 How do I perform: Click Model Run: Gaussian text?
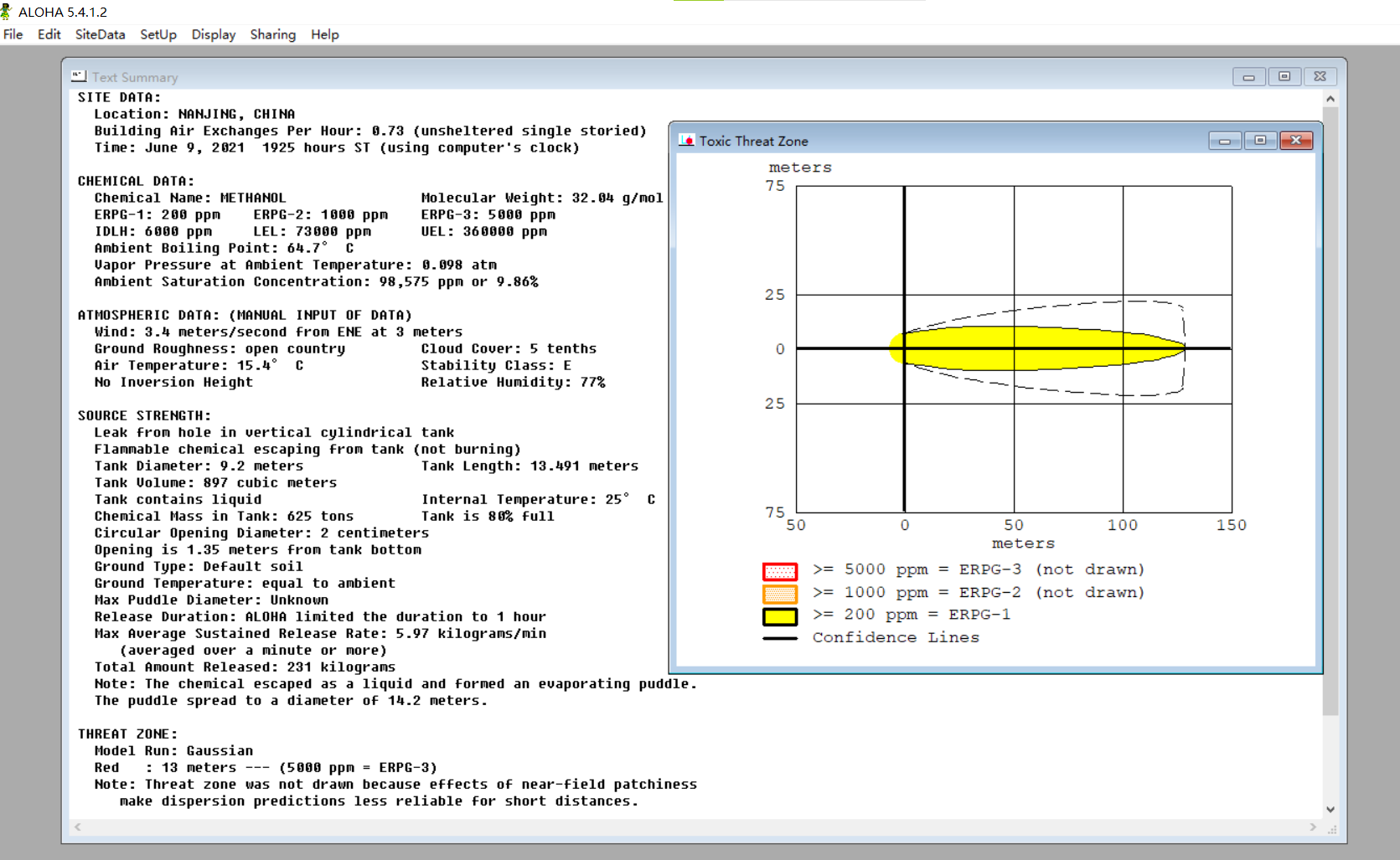click(173, 750)
